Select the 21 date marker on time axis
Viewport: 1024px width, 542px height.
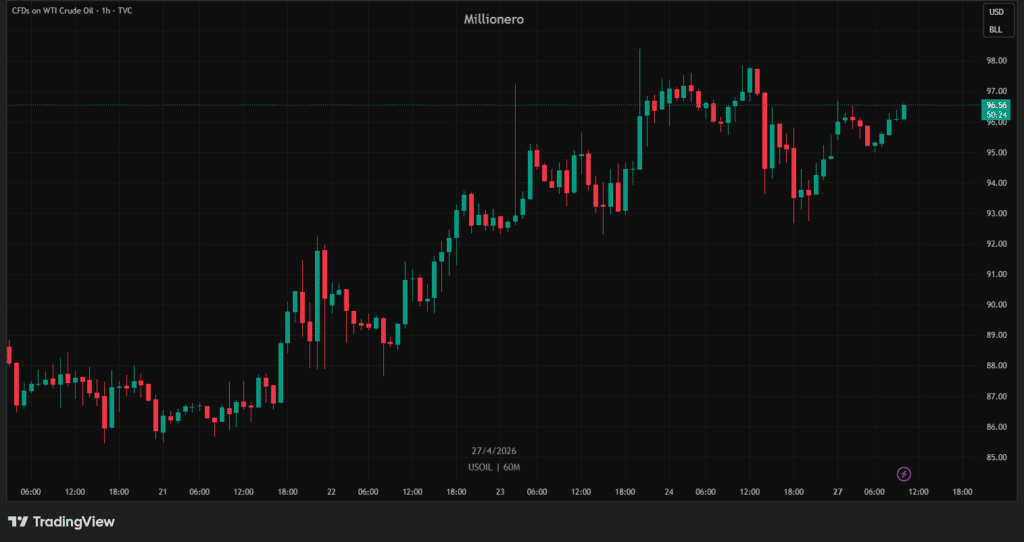(162, 492)
